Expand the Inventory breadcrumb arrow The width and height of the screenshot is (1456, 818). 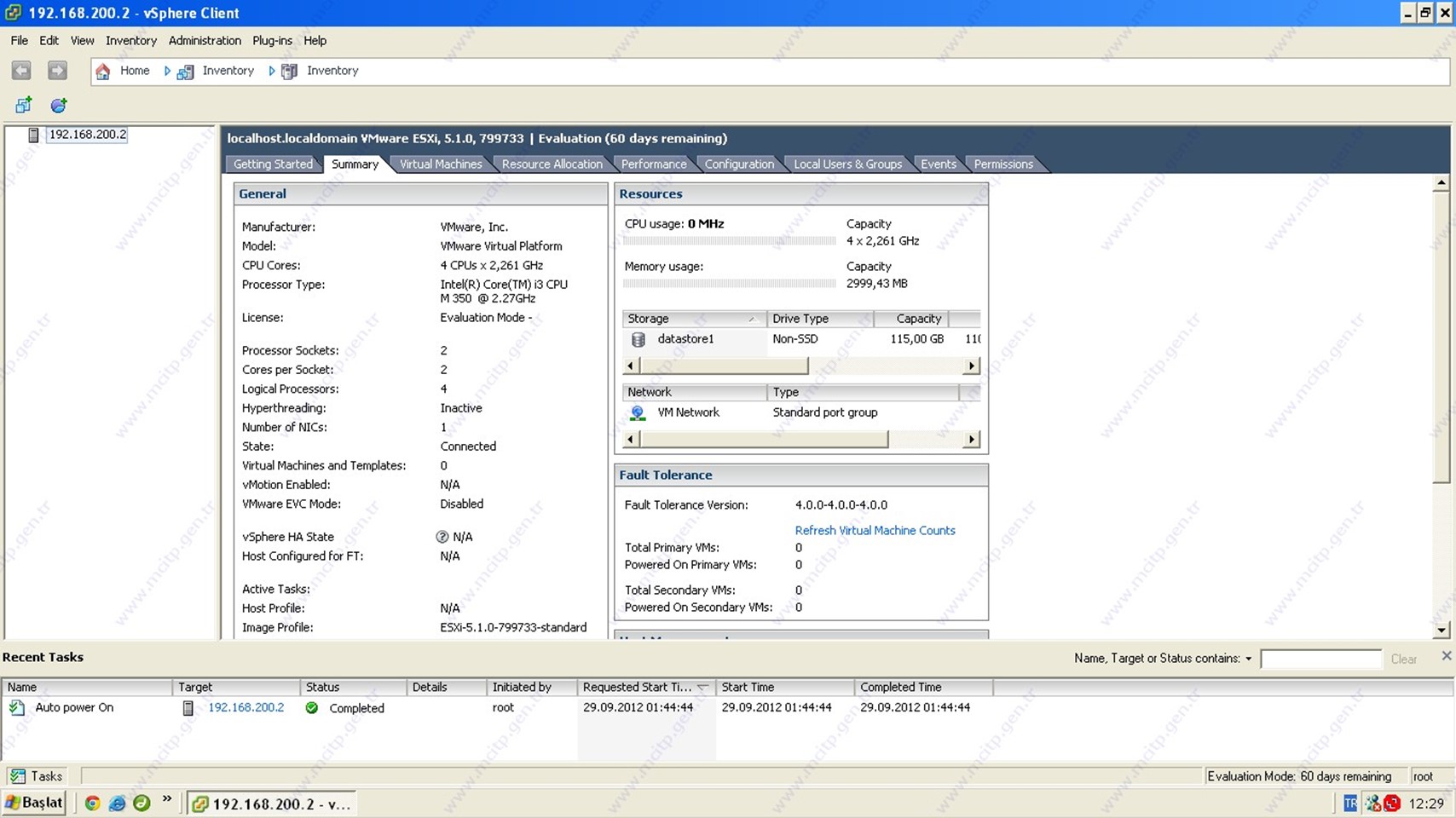(271, 71)
